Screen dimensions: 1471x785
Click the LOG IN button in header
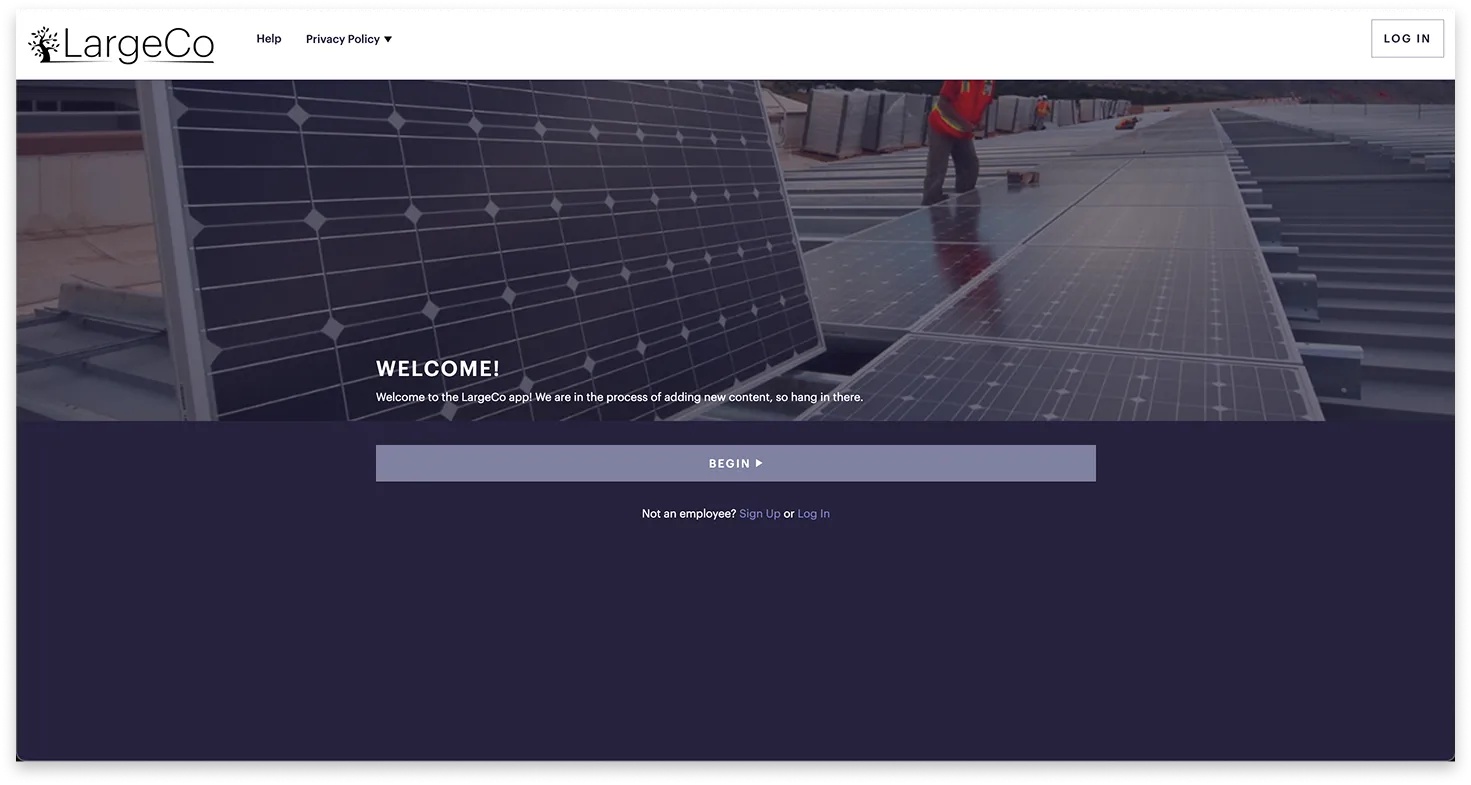click(x=1407, y=39)
